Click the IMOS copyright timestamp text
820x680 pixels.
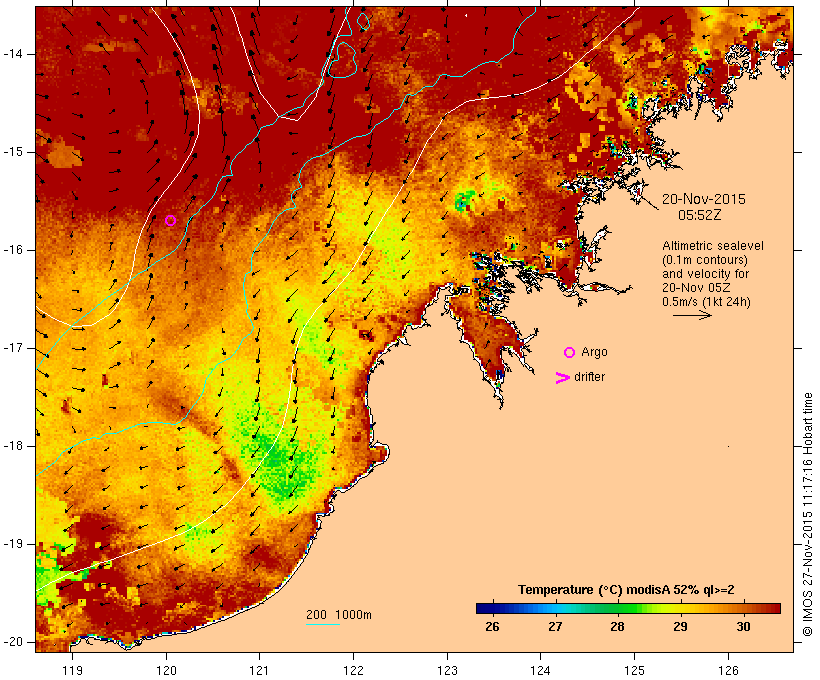click(x=807, y=514)
